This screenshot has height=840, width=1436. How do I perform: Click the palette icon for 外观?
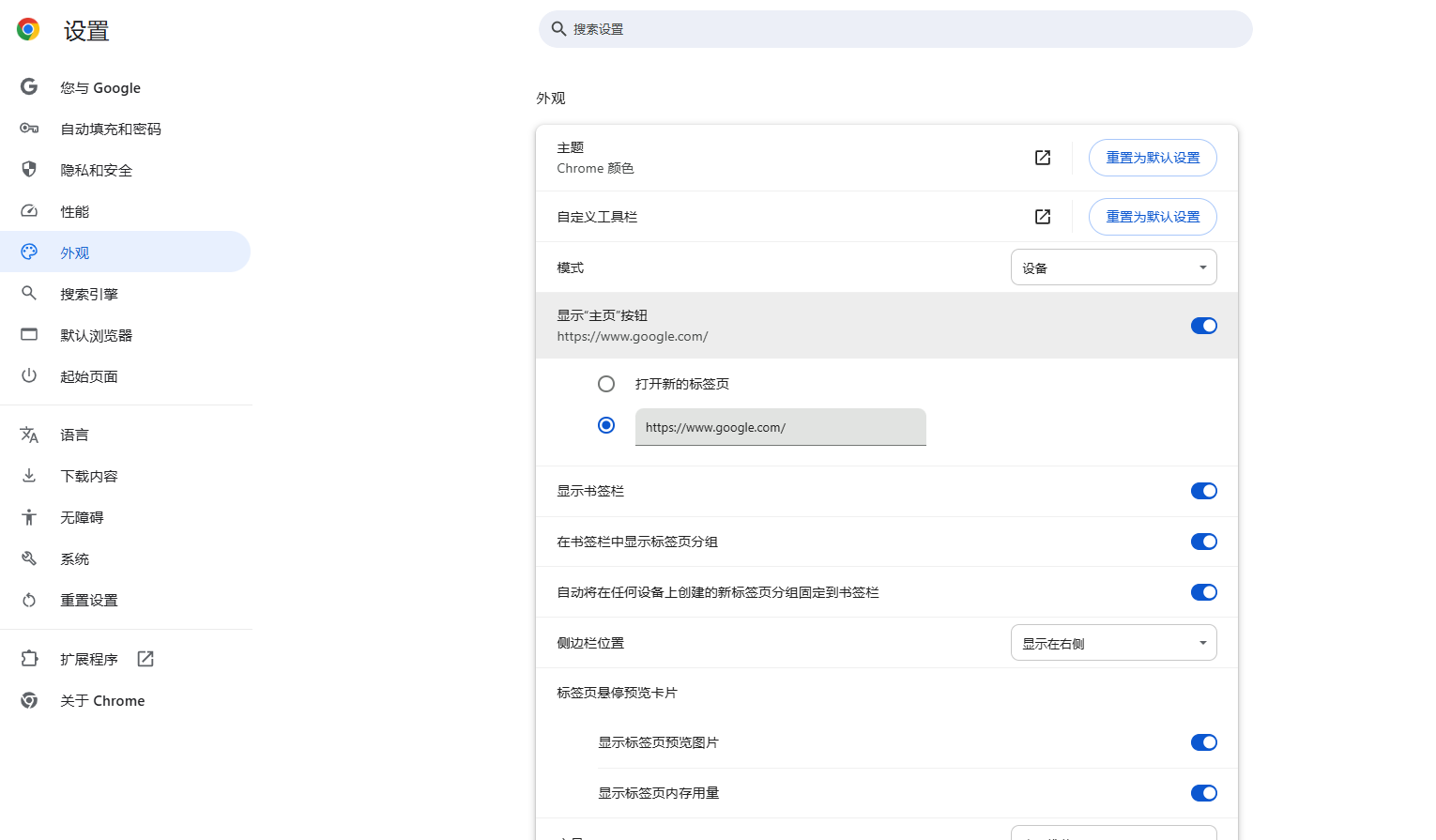(29, 252)
